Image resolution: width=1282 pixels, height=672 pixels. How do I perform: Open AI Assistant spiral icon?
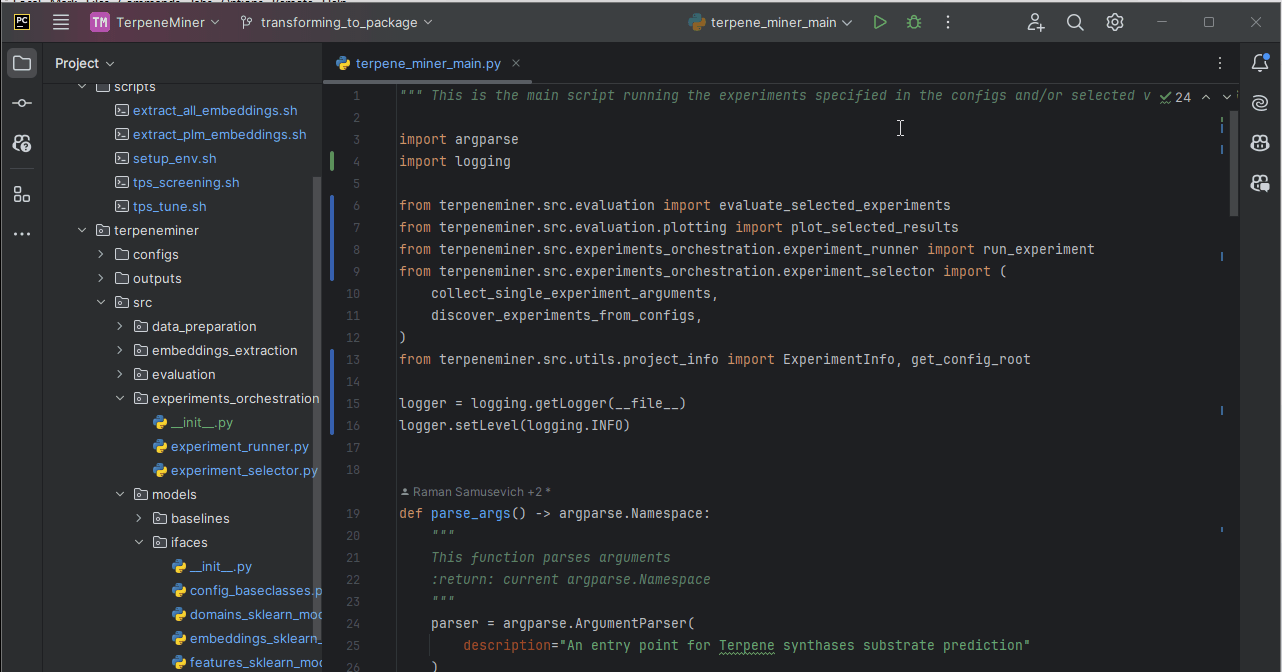point(1260,103)
